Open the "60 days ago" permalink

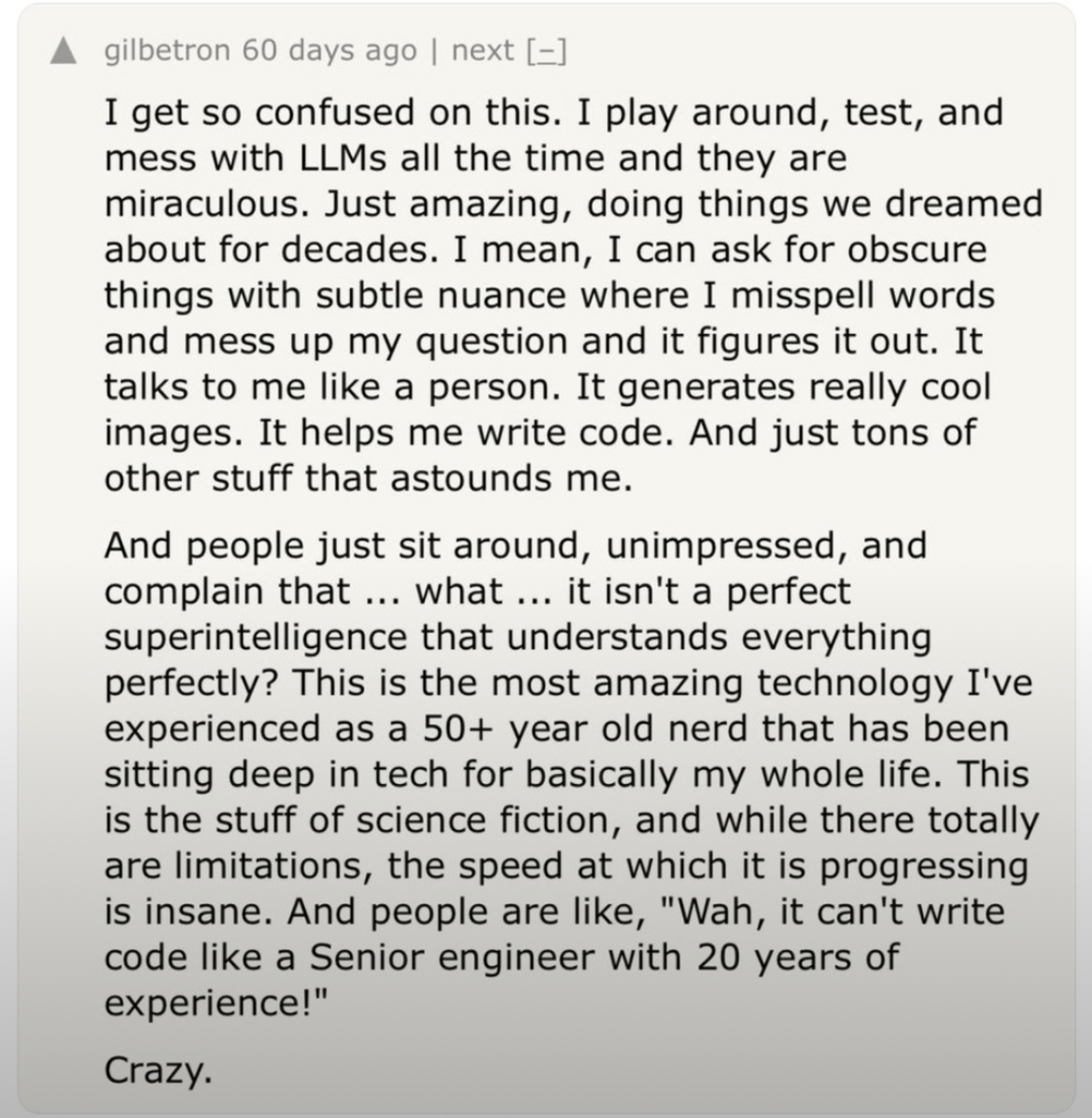(329, 49)
